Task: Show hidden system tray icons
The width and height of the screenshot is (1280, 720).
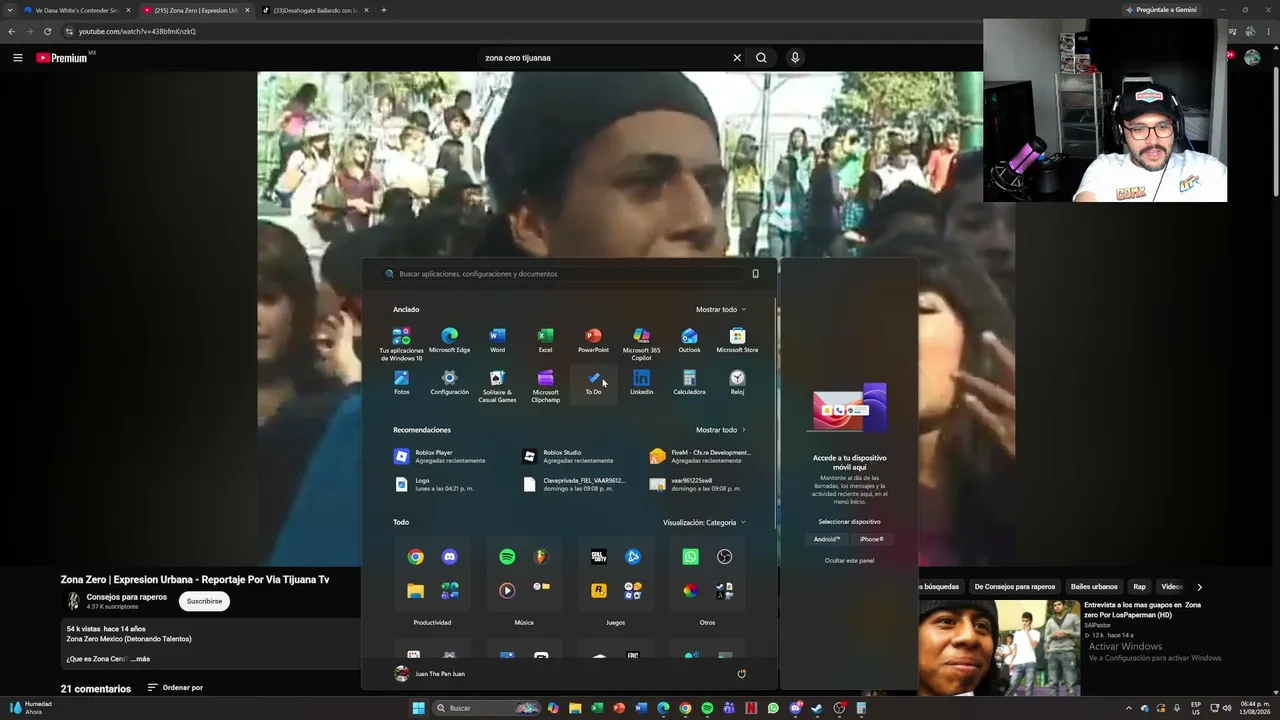Action: (1129, 708)
